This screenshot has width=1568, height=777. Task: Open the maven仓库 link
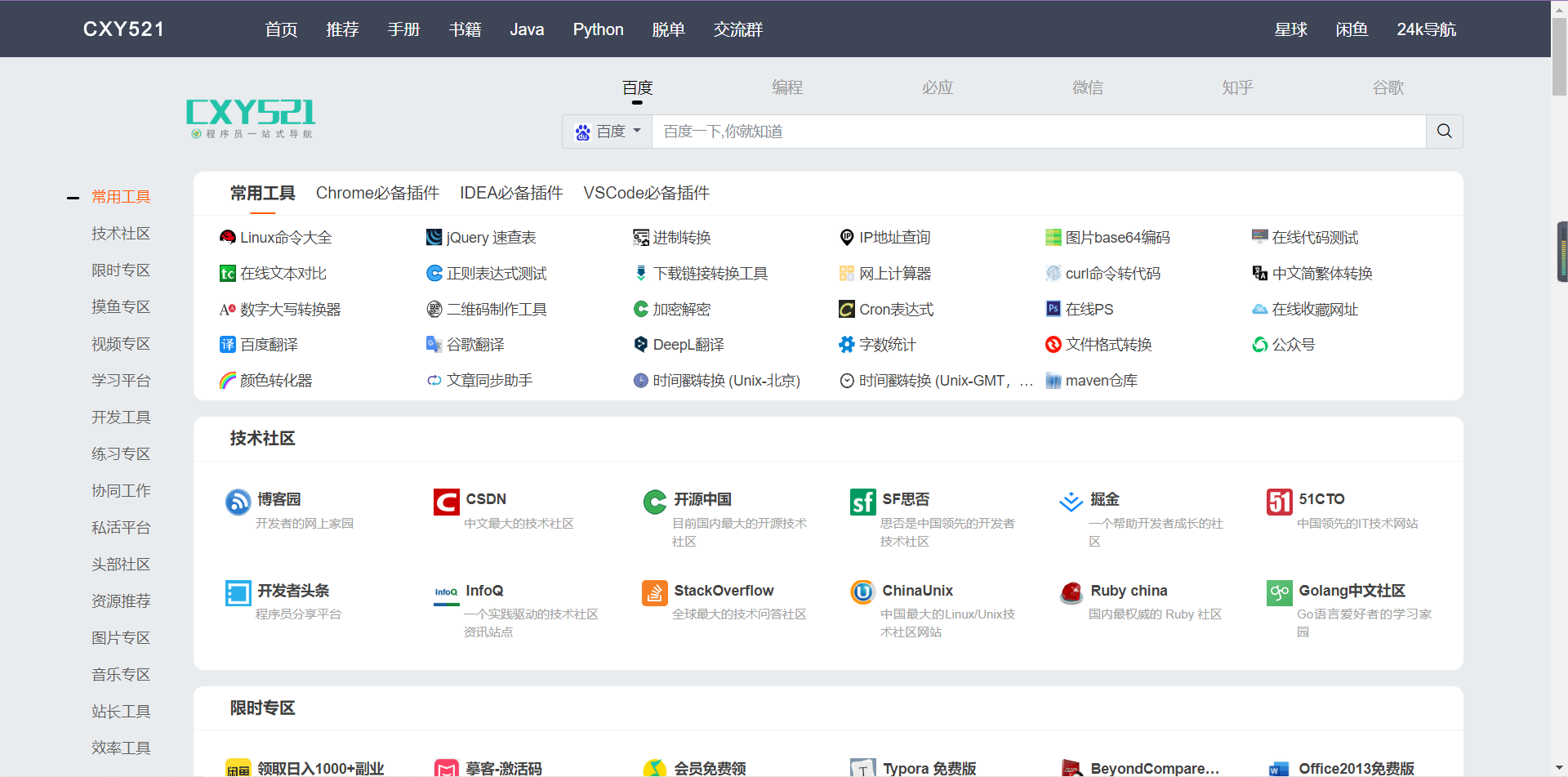click(1101, 381)
